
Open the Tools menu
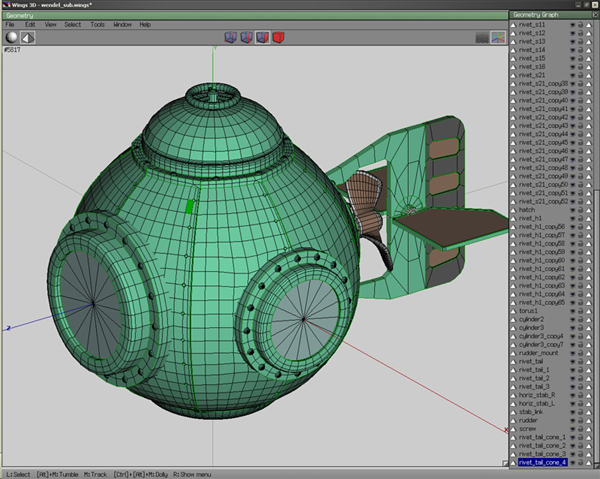click(x=97, y=24)
